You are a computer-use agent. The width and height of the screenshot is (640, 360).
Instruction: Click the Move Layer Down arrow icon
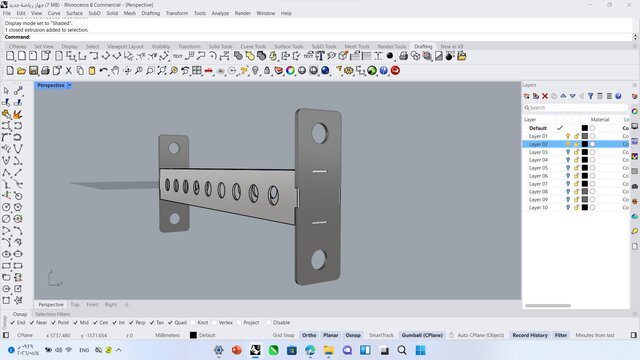[x=573, y=96]
